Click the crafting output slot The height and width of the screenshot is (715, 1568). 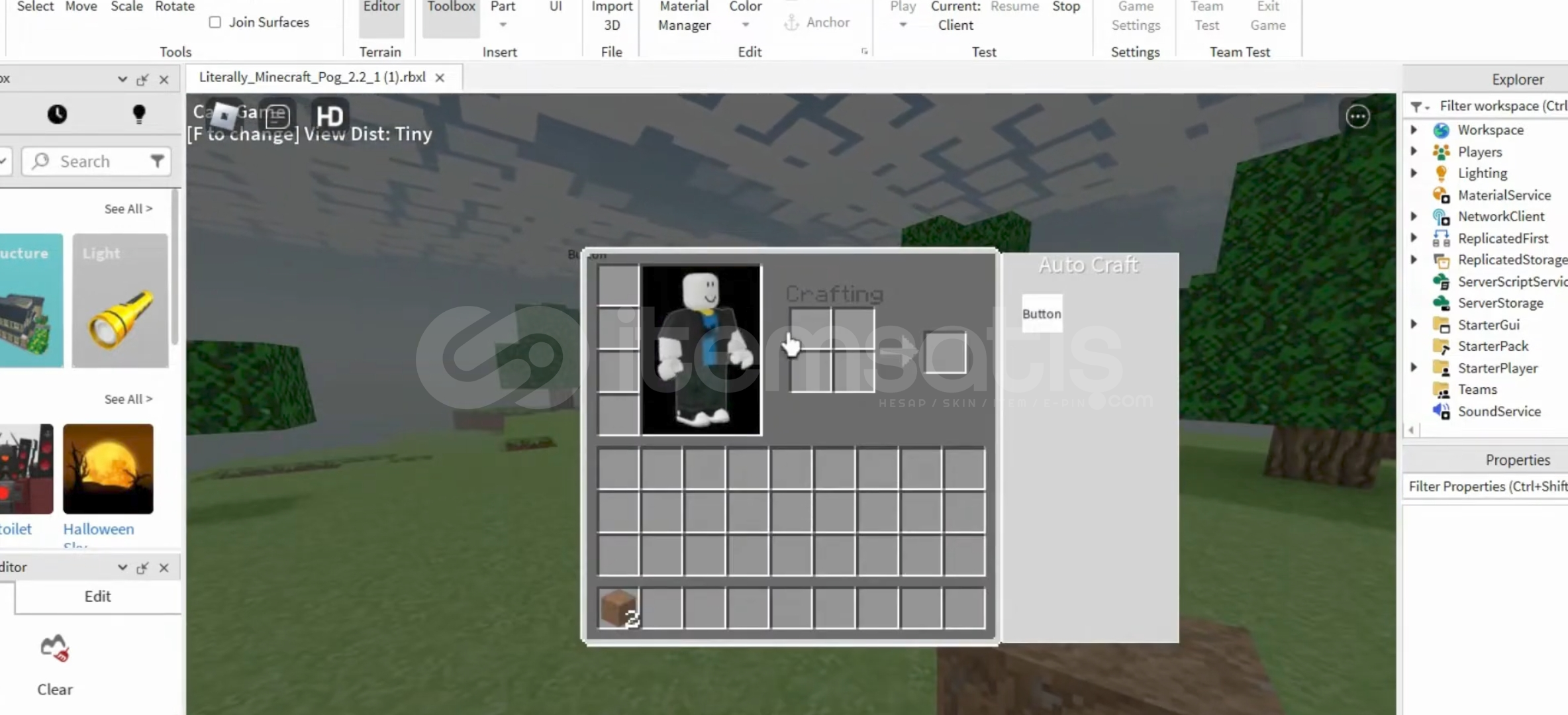click(945, 352)
